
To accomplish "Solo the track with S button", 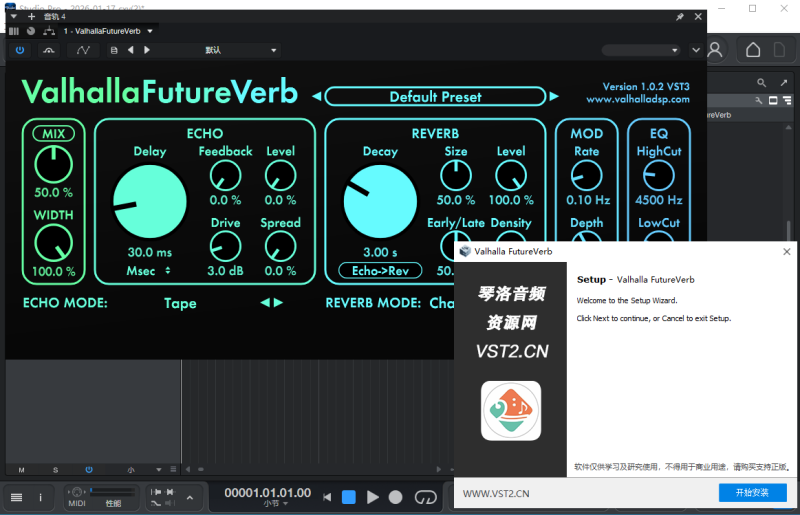I will point(55,470).
